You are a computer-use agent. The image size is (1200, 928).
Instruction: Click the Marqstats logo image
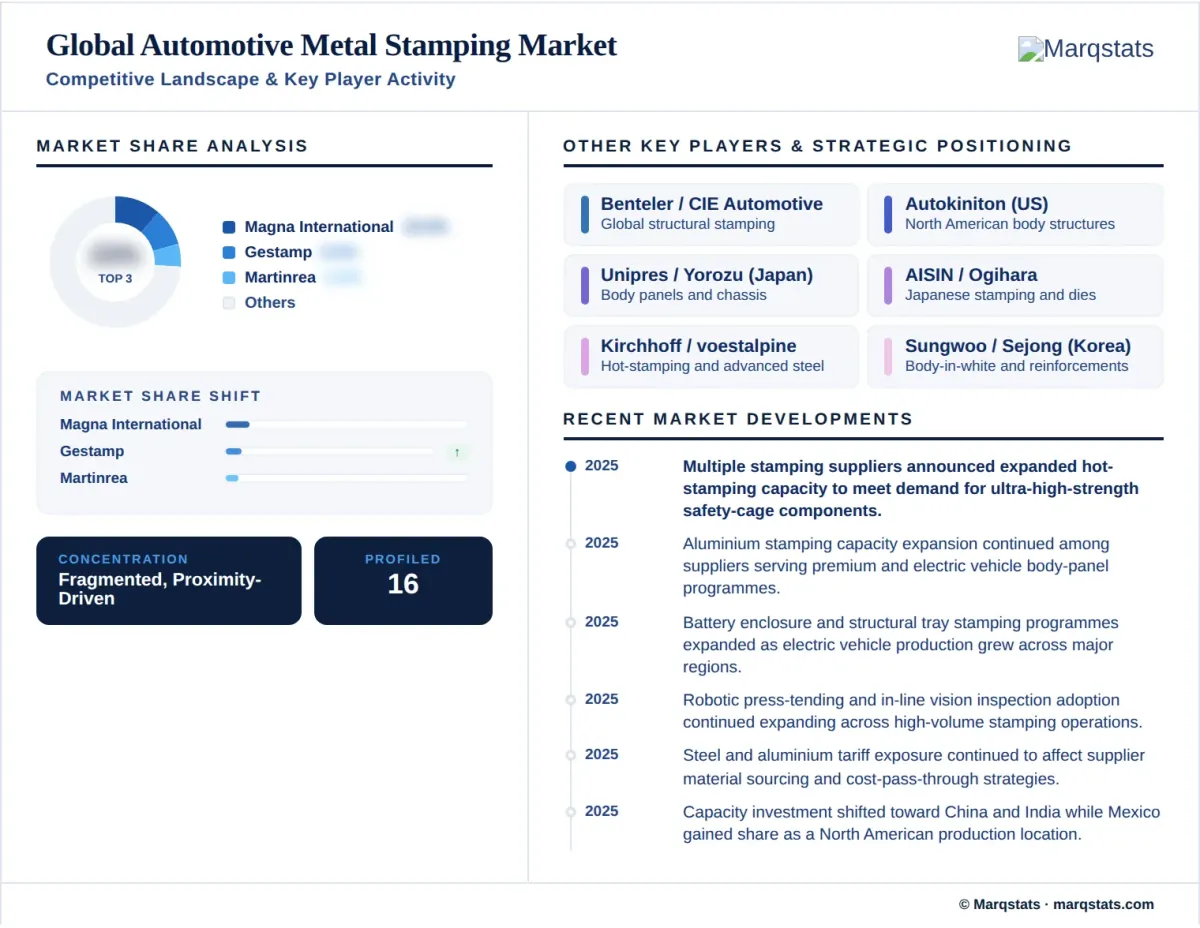[1086, 49]
